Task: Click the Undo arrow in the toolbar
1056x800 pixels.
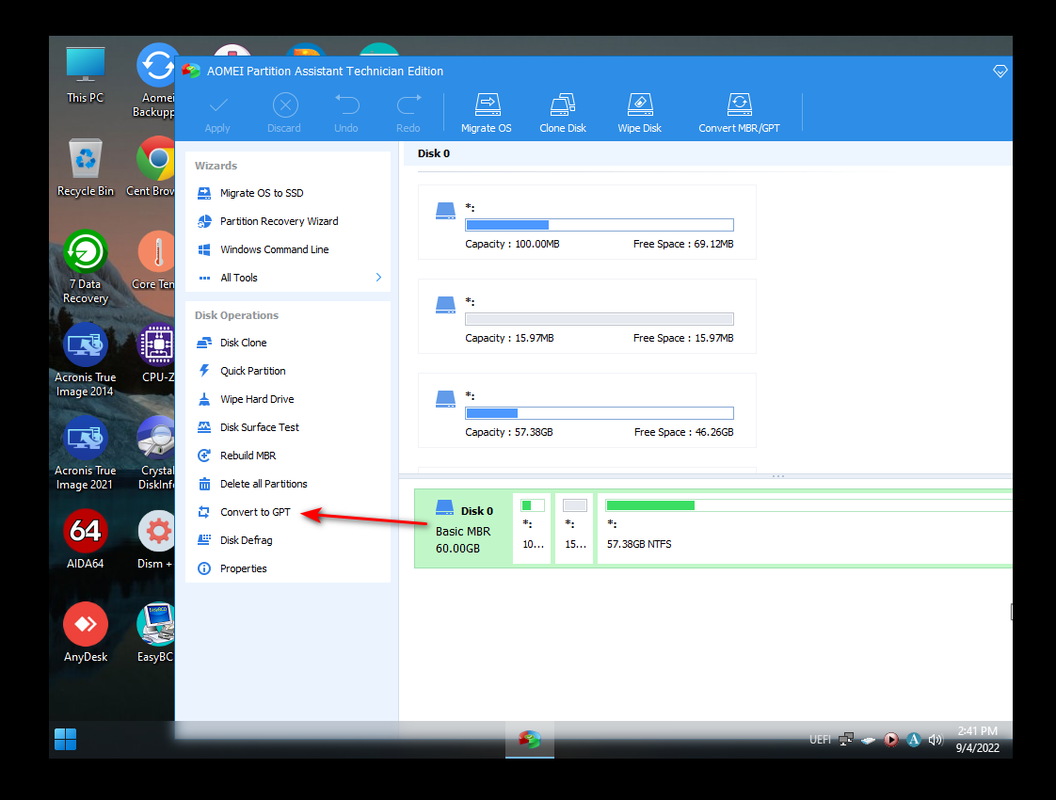Action: [x=346, y=112]
